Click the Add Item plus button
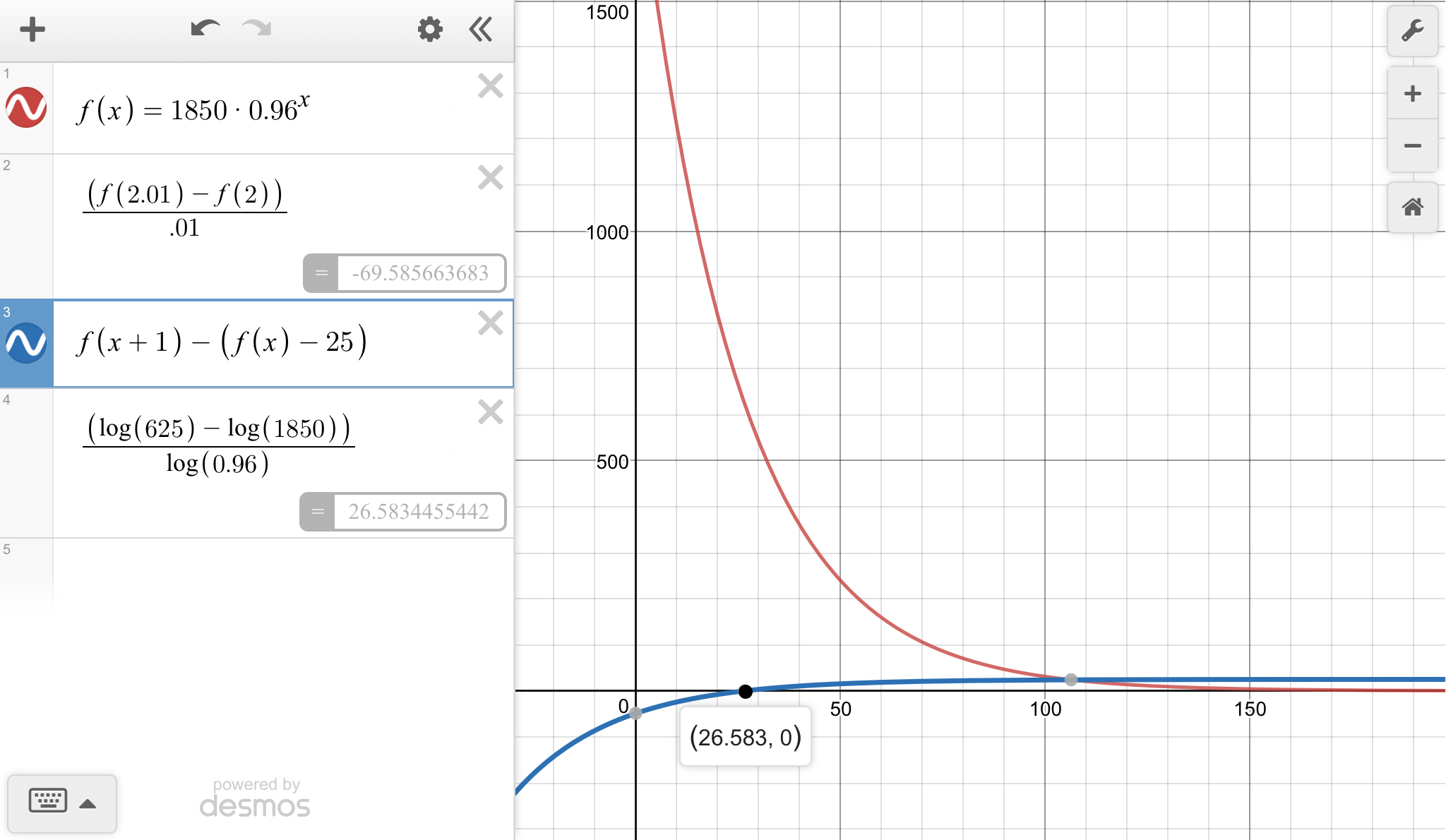 coord(32,30)
